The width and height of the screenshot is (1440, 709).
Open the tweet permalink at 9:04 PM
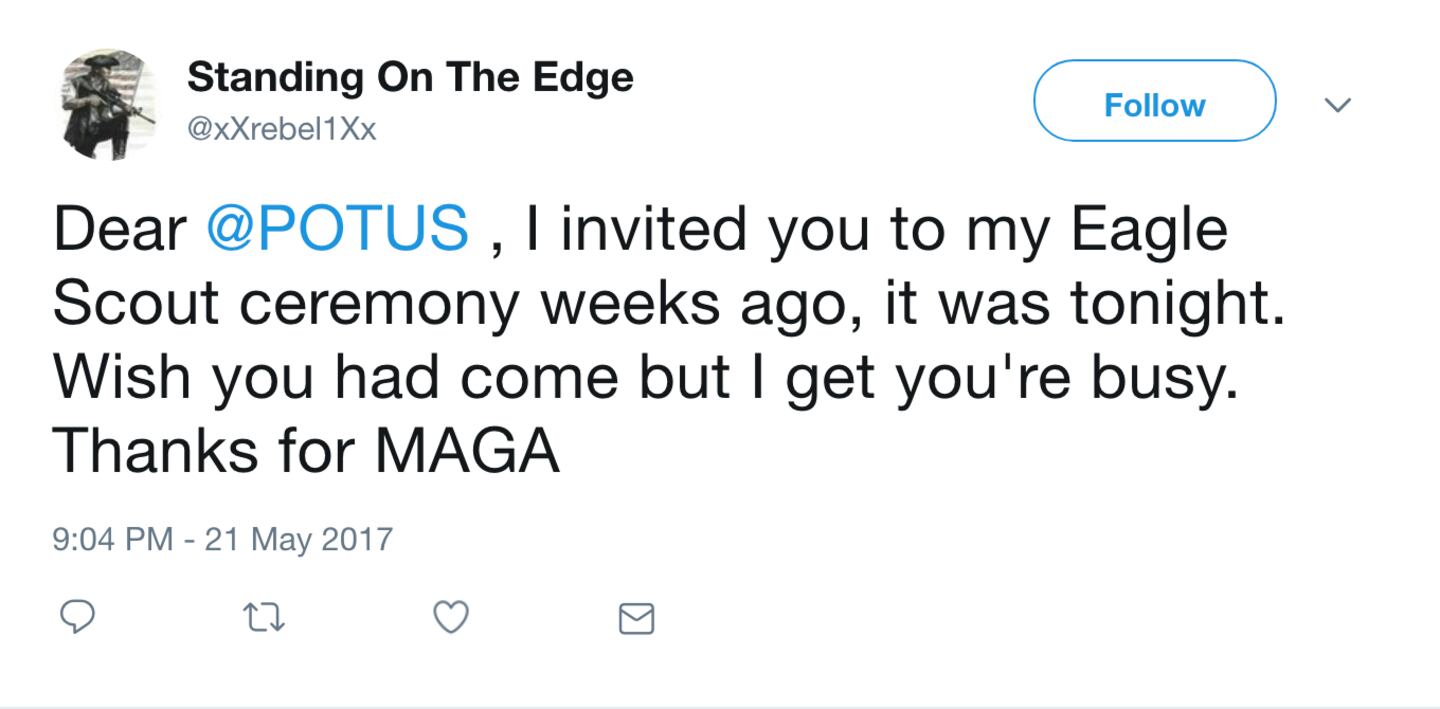pyautogui.click(x=112, y=540)
